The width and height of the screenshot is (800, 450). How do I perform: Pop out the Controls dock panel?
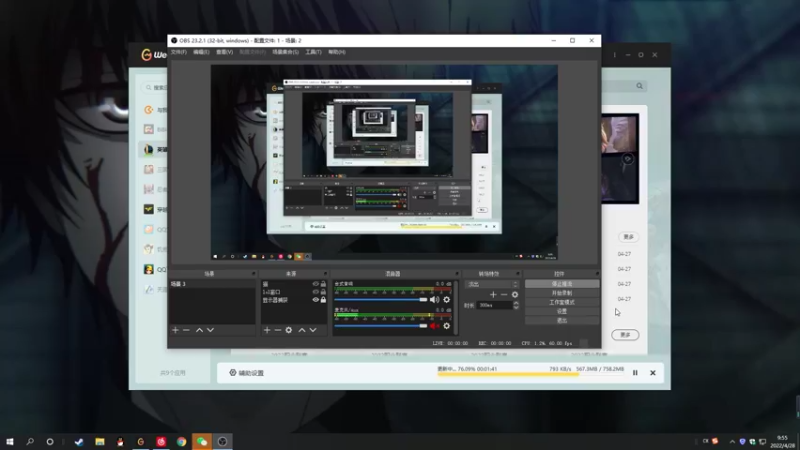pyautogui.click(x=596, y=274)
